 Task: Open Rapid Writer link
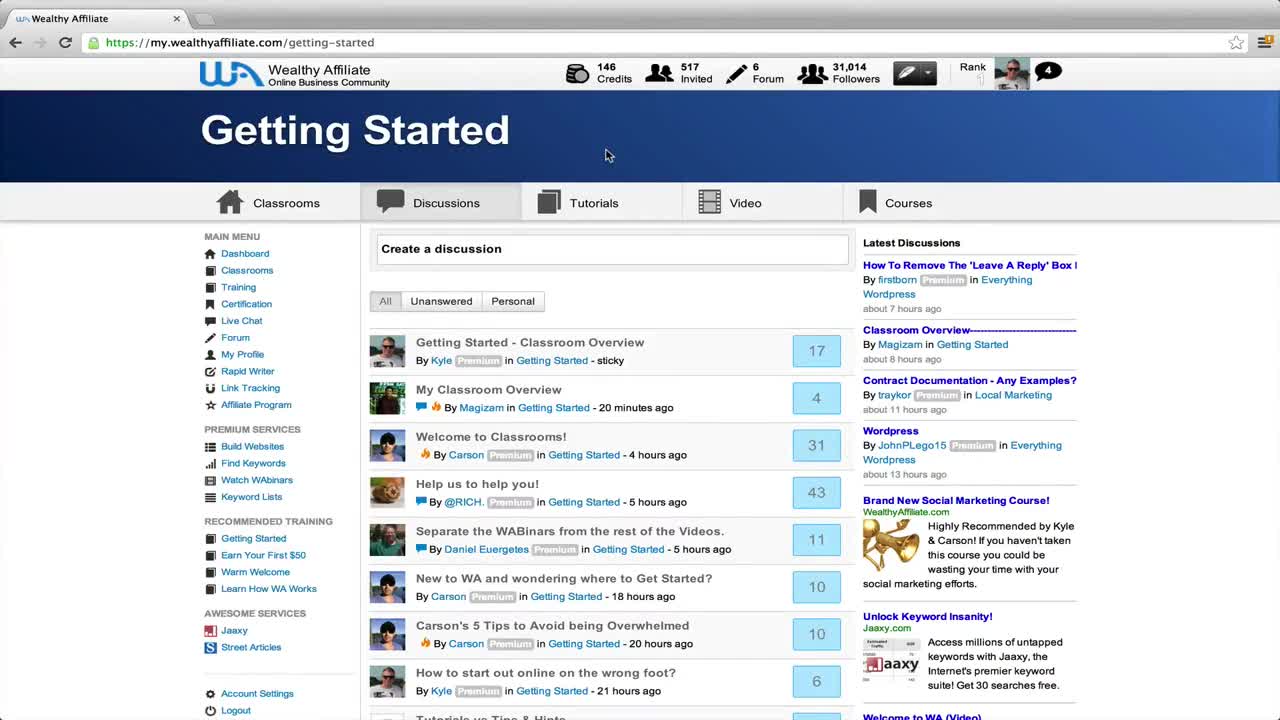tap(247, 371)
